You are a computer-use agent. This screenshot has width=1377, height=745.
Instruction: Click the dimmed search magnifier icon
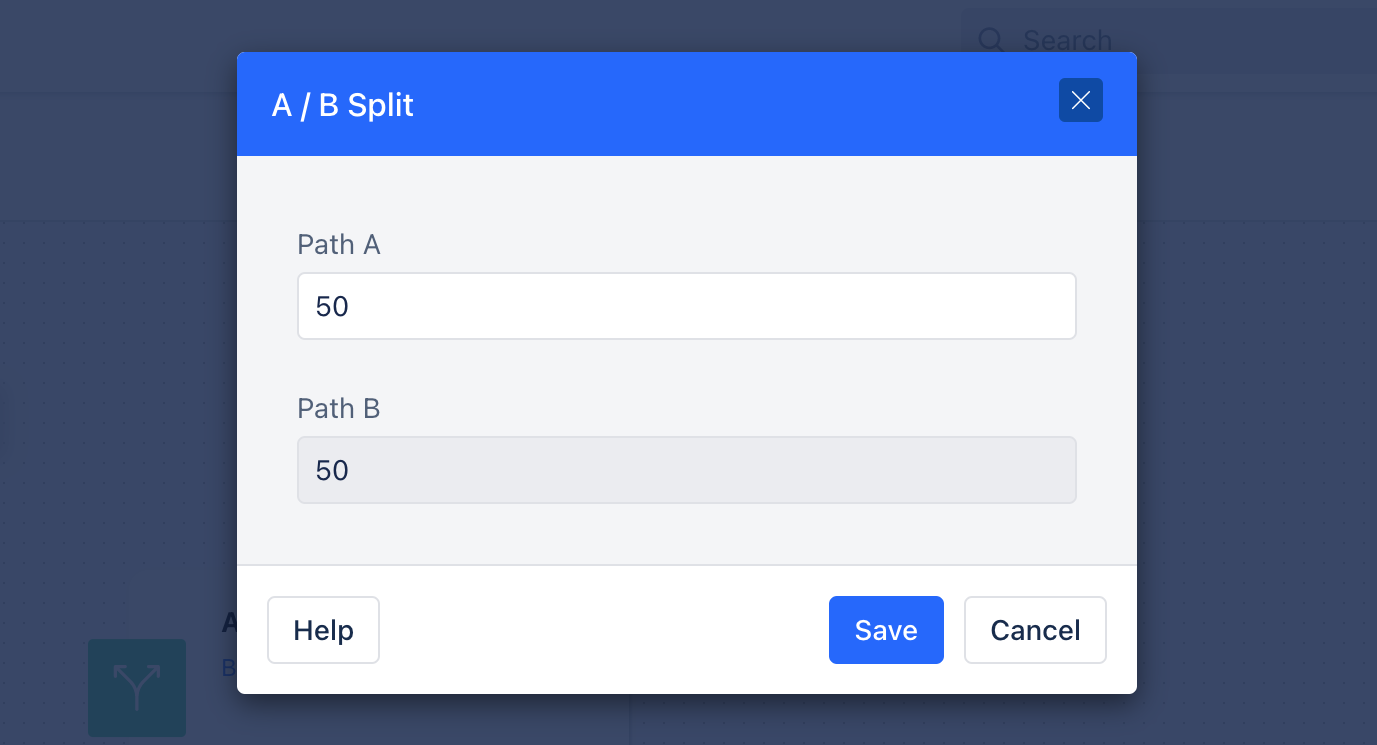990,40
